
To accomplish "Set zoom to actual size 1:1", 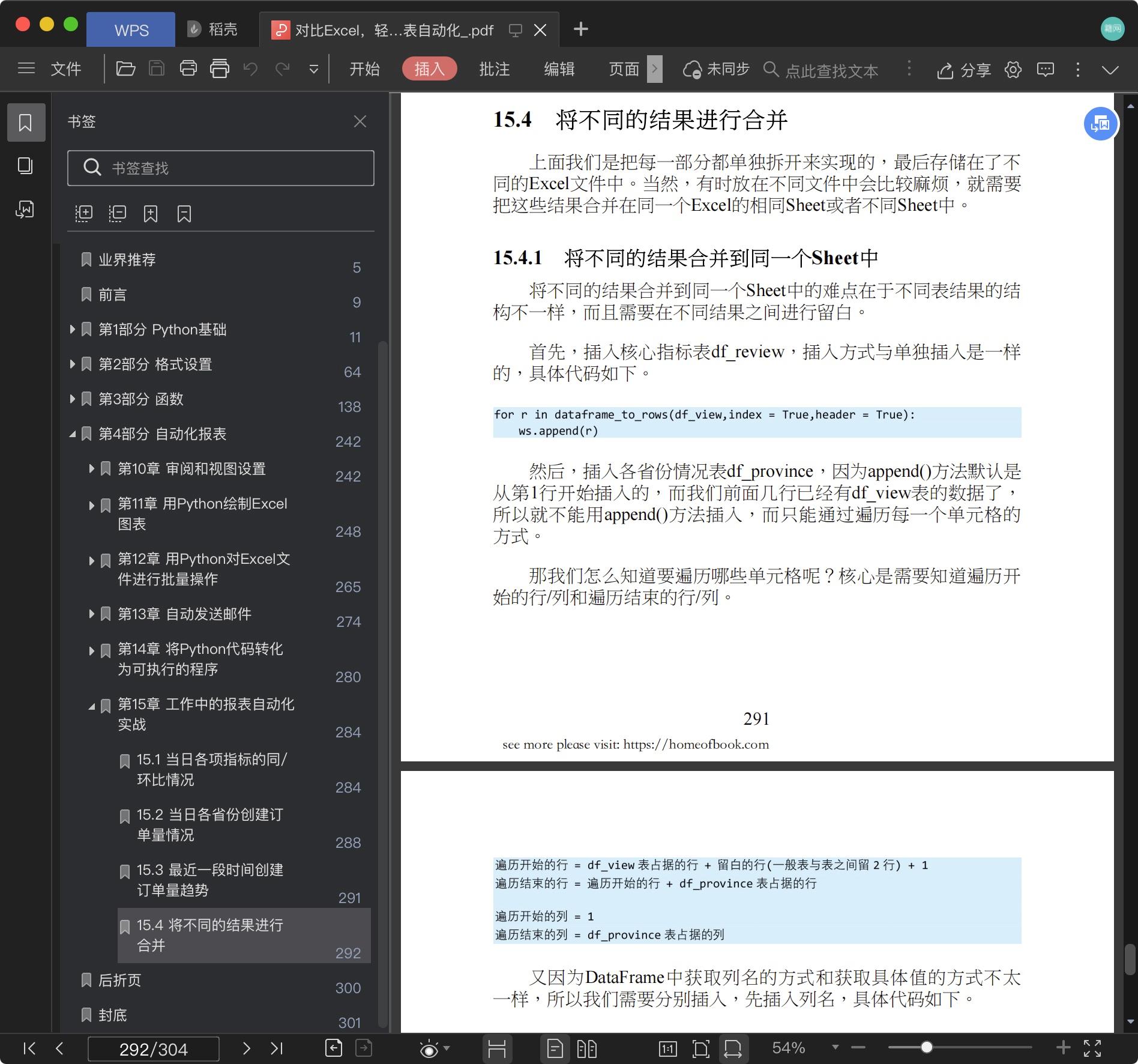I will click(668, 1049).
